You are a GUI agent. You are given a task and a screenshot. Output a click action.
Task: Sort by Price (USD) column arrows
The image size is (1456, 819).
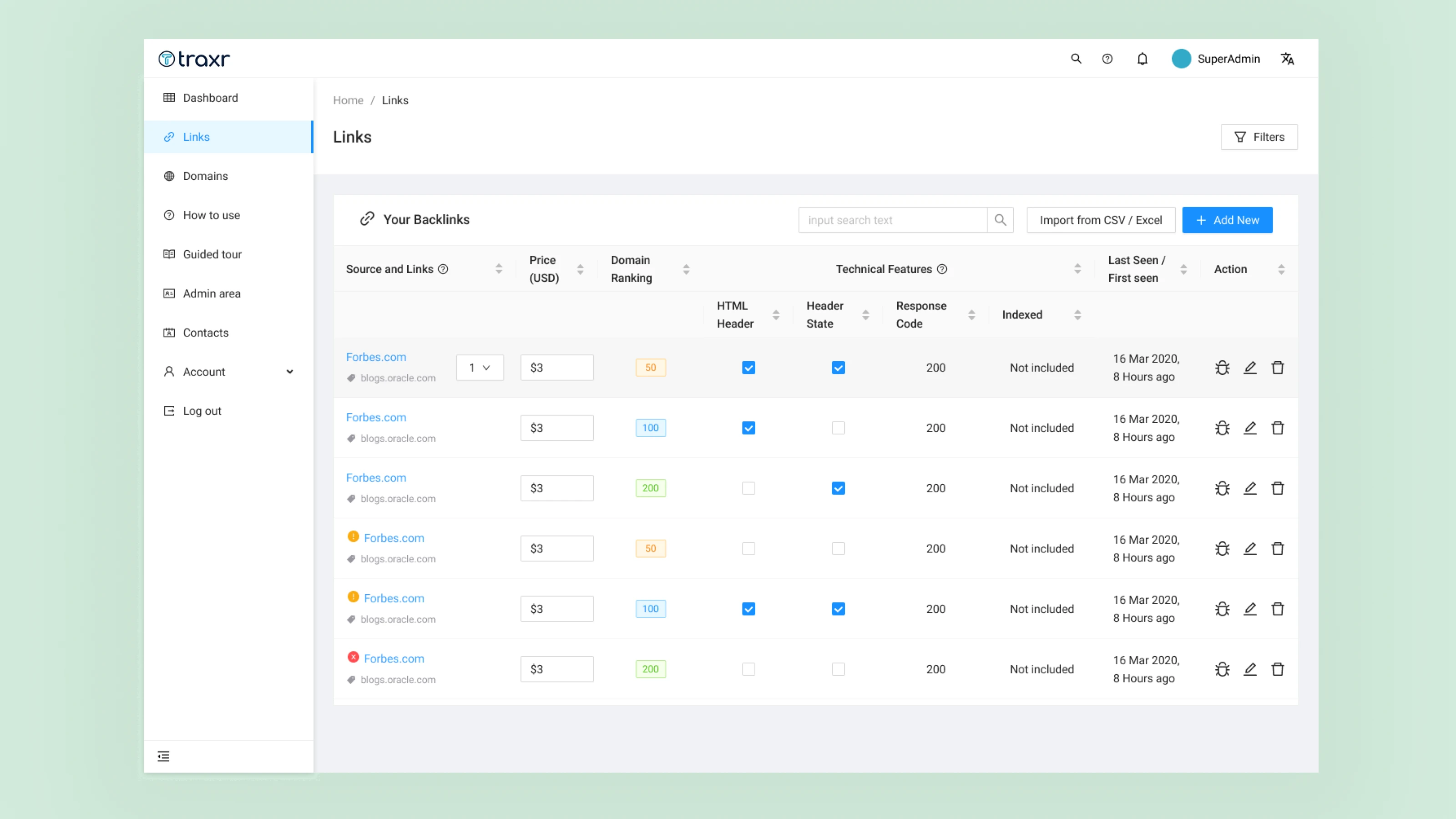click(580, 269)
